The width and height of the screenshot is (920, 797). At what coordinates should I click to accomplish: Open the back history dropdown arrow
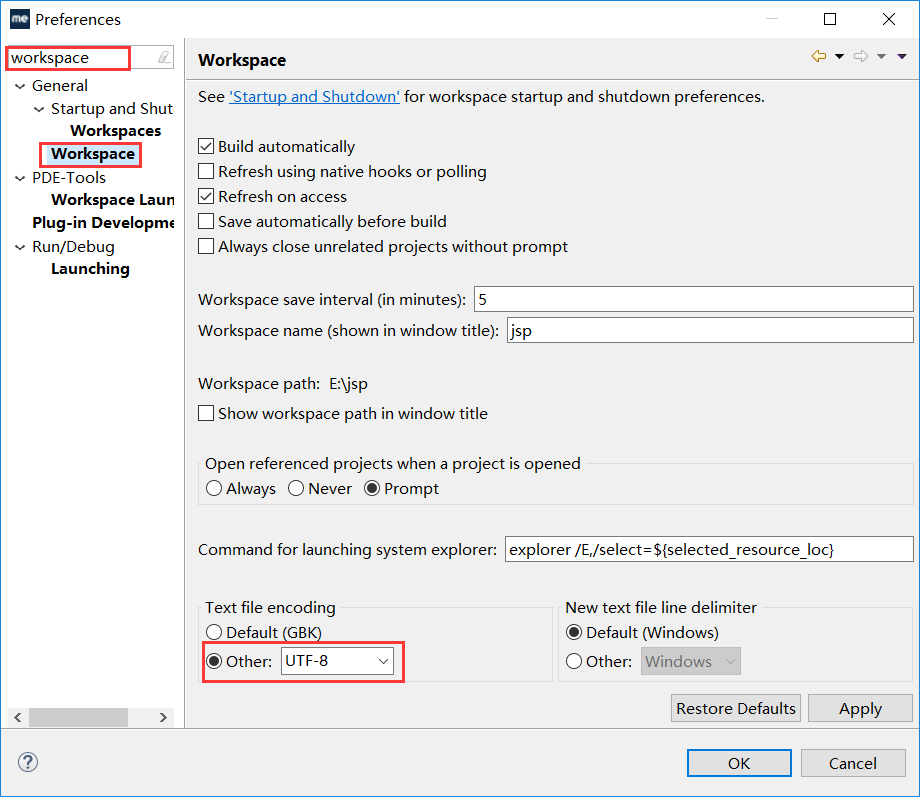[840, 56]
